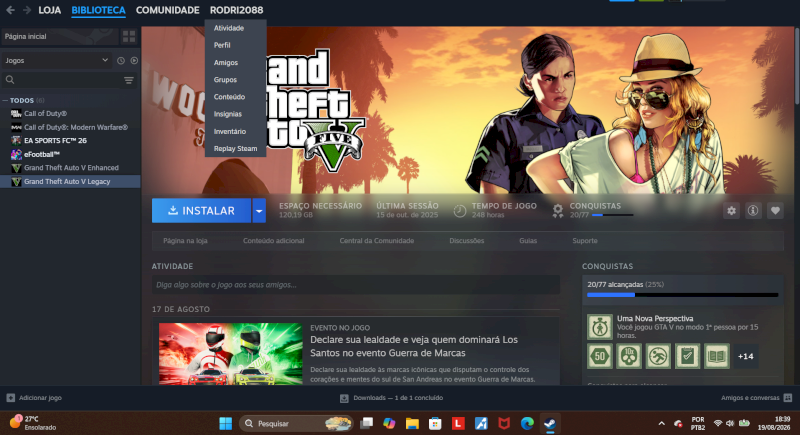Click the 10x achievement badge

[x=629, y=356]
